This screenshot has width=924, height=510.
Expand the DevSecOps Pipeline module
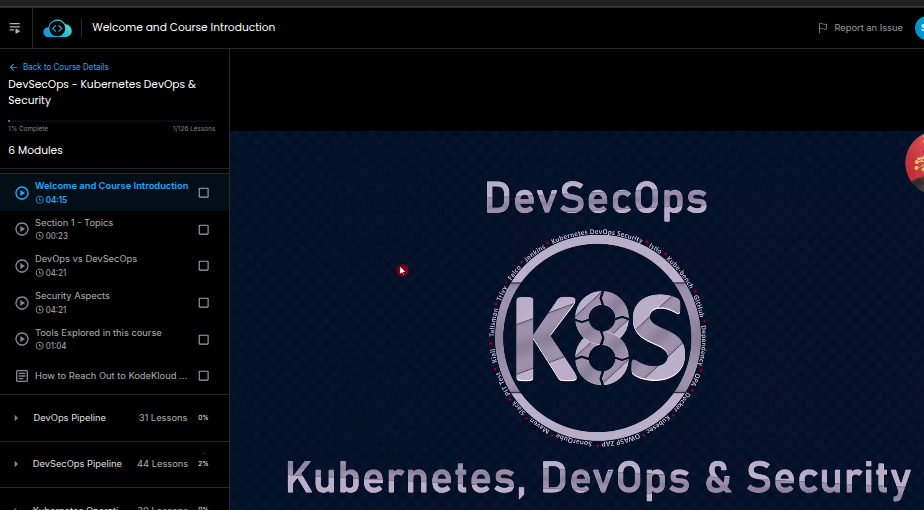click(x=16, y=464)
